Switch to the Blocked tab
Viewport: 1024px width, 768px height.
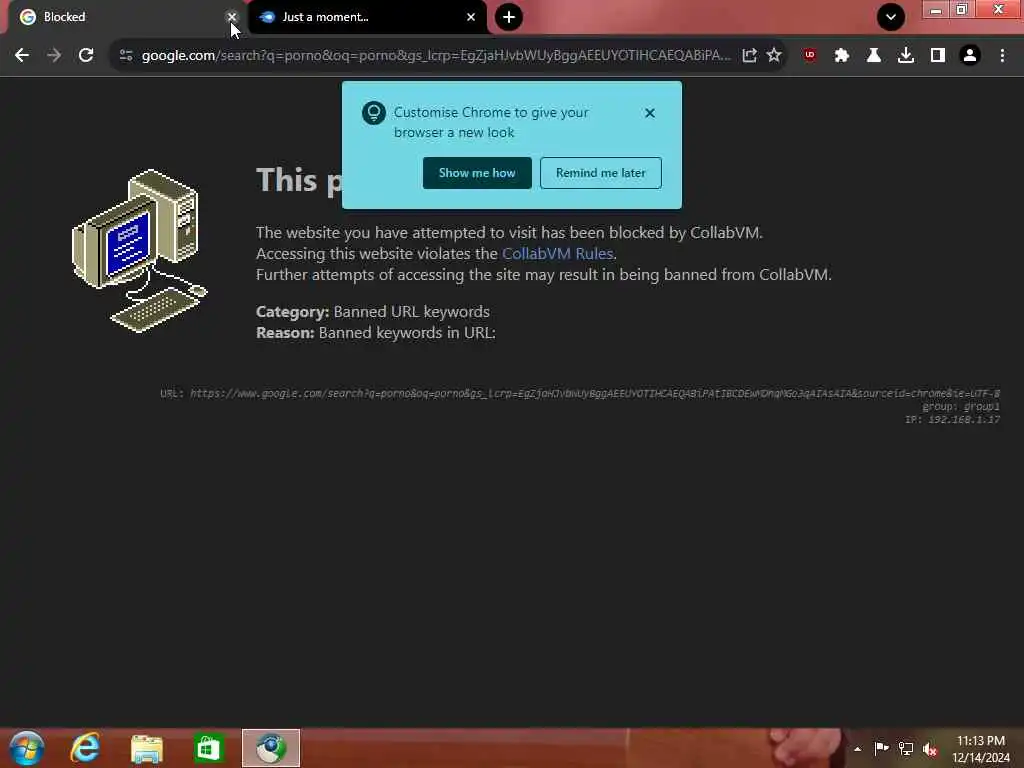coord(124,17)
